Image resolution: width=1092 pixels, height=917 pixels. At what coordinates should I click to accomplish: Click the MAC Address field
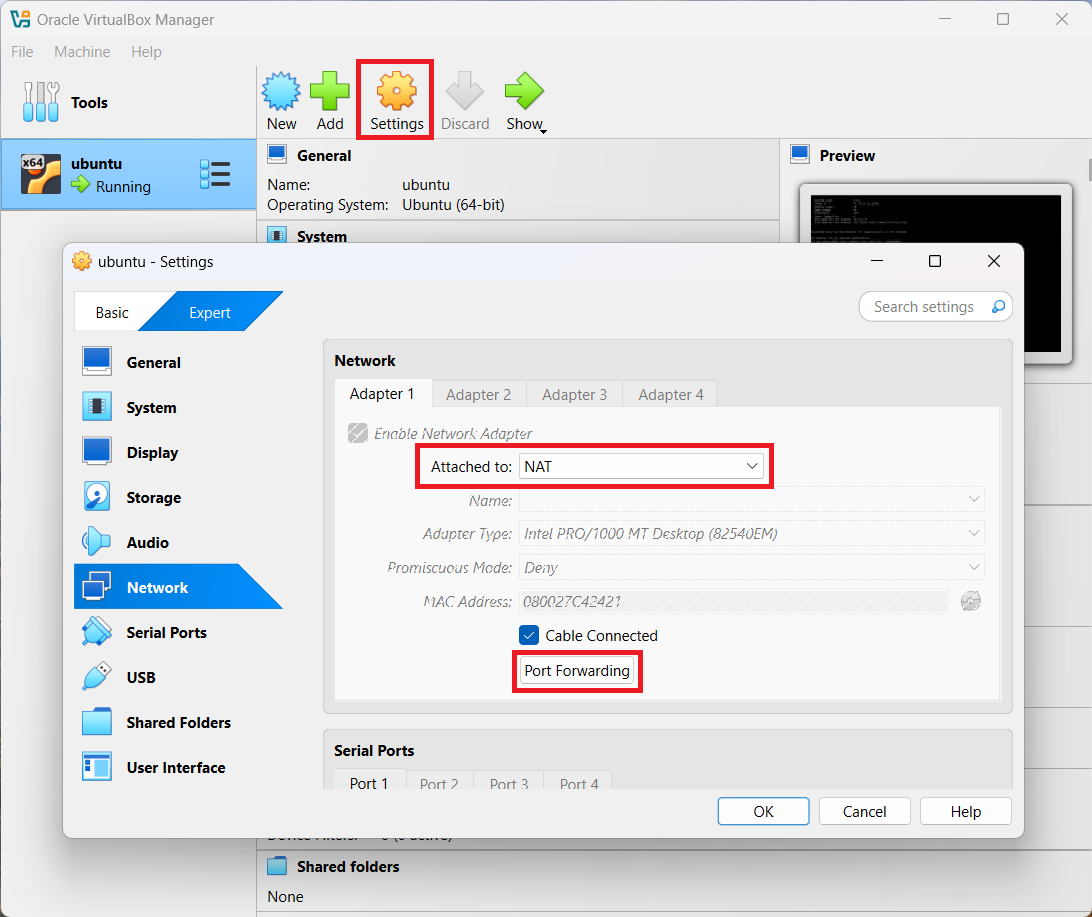[734, 602]
